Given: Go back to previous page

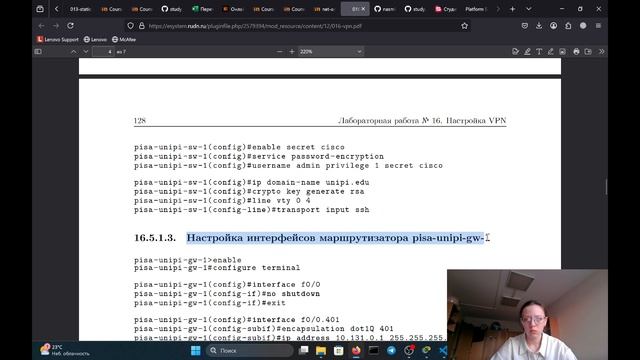Looking at the screenshot, I should 41,26.
